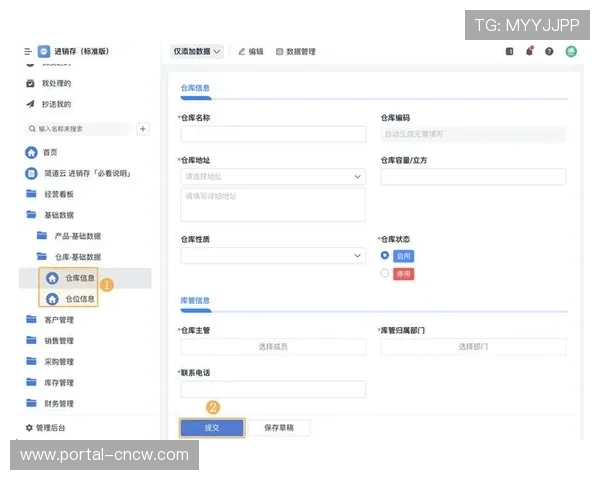The width and height of the screenshot is (600, 480).
Task: Submit the form with 提交
Action: 212,428
